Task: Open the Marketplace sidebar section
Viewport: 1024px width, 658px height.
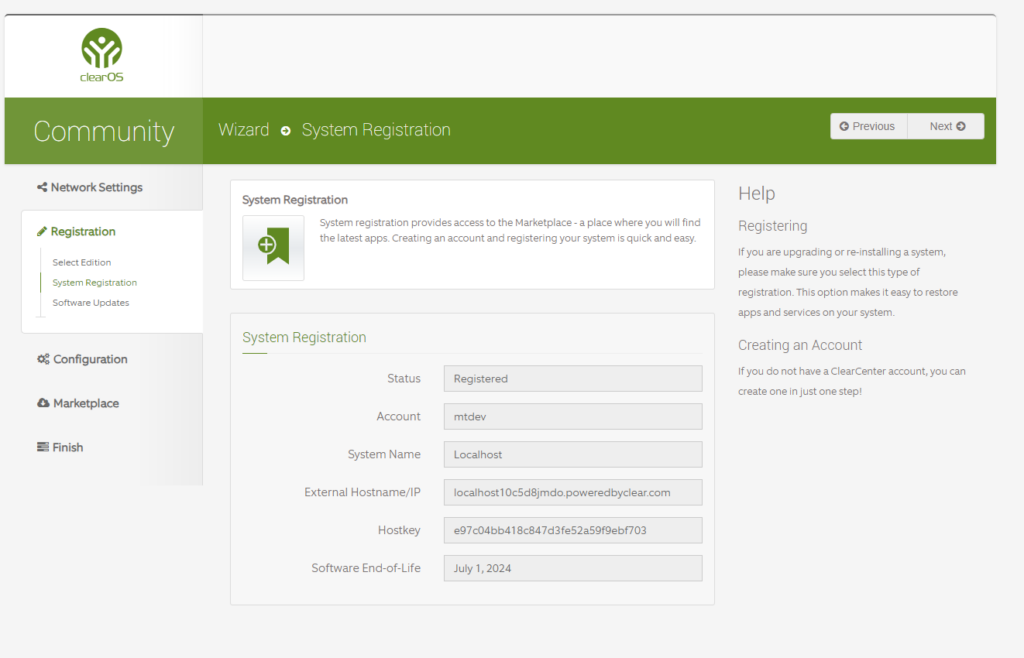Action: click(x=78, y=403)
